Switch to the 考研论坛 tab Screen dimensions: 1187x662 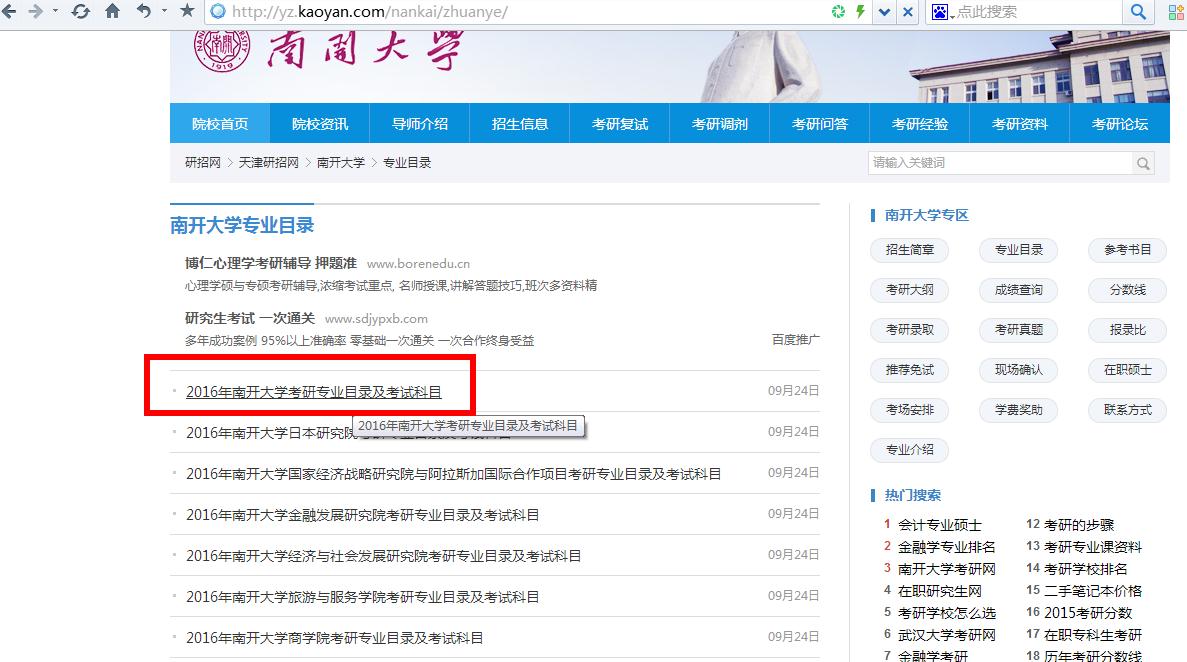tap(1118, 122)
